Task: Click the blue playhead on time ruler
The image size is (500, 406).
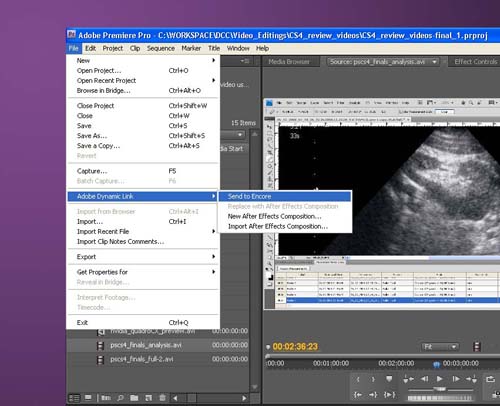Action: point(437,364)
